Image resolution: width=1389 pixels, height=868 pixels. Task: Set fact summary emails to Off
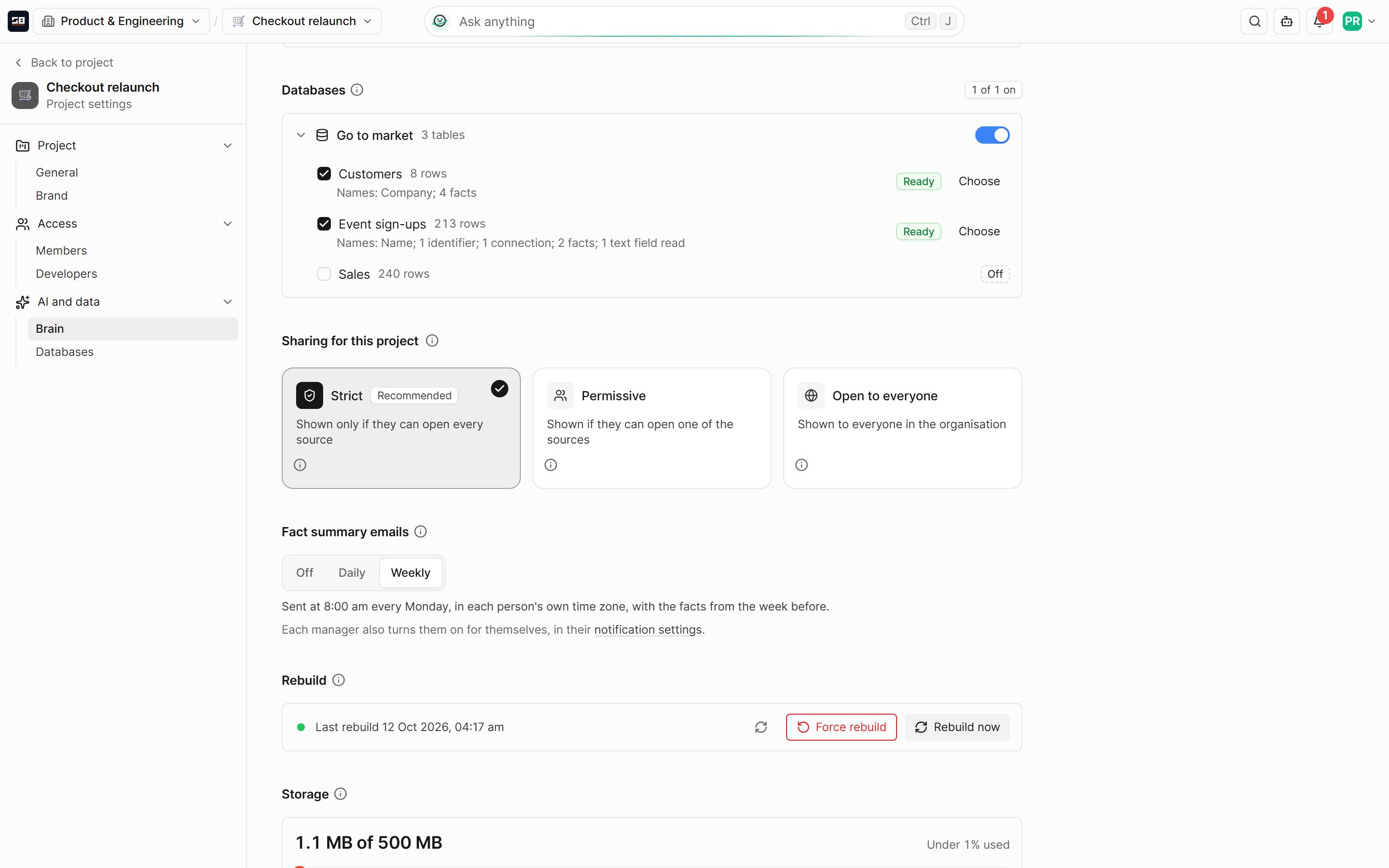(x=305, y=573)
